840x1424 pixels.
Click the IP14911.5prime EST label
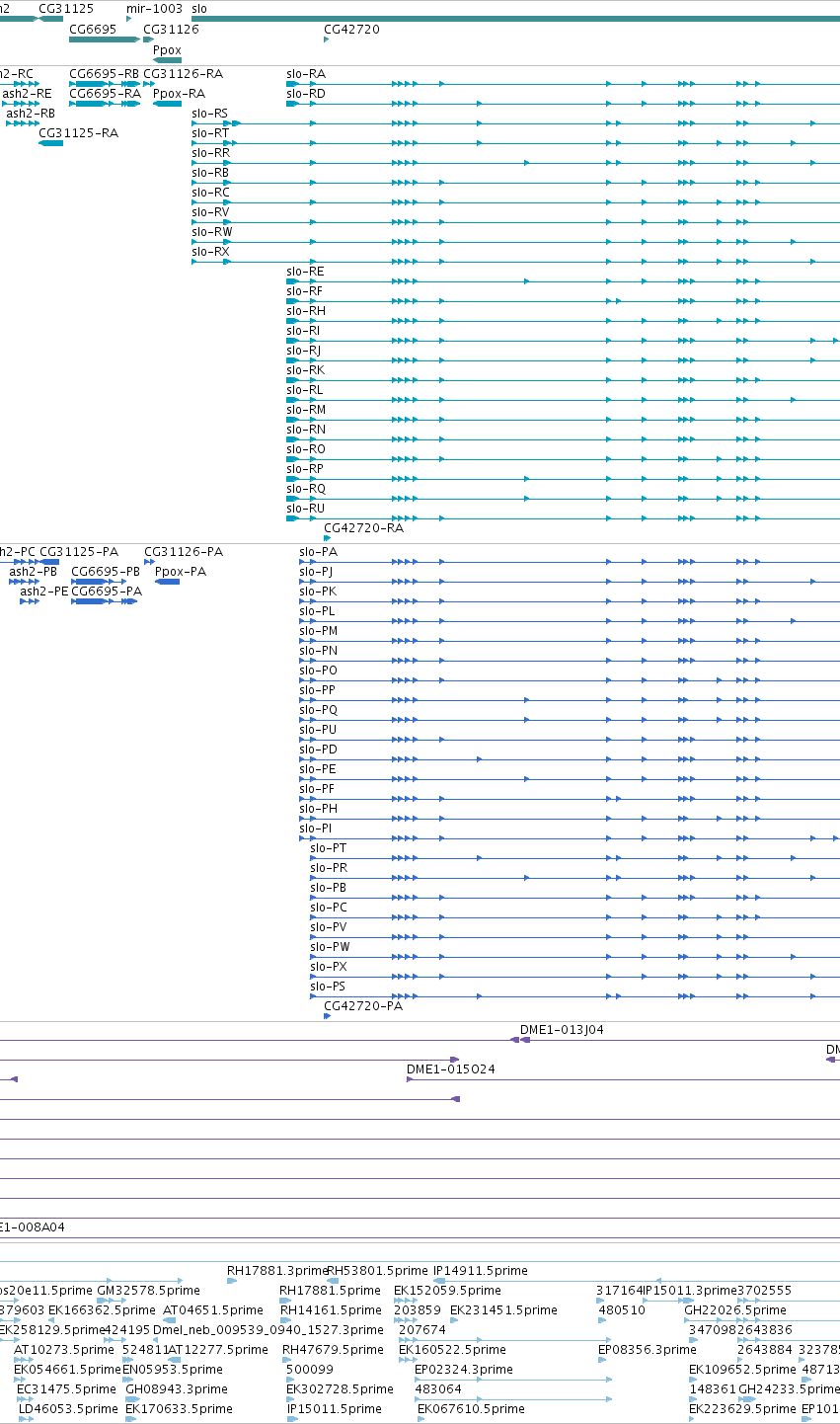(481, 1271)
